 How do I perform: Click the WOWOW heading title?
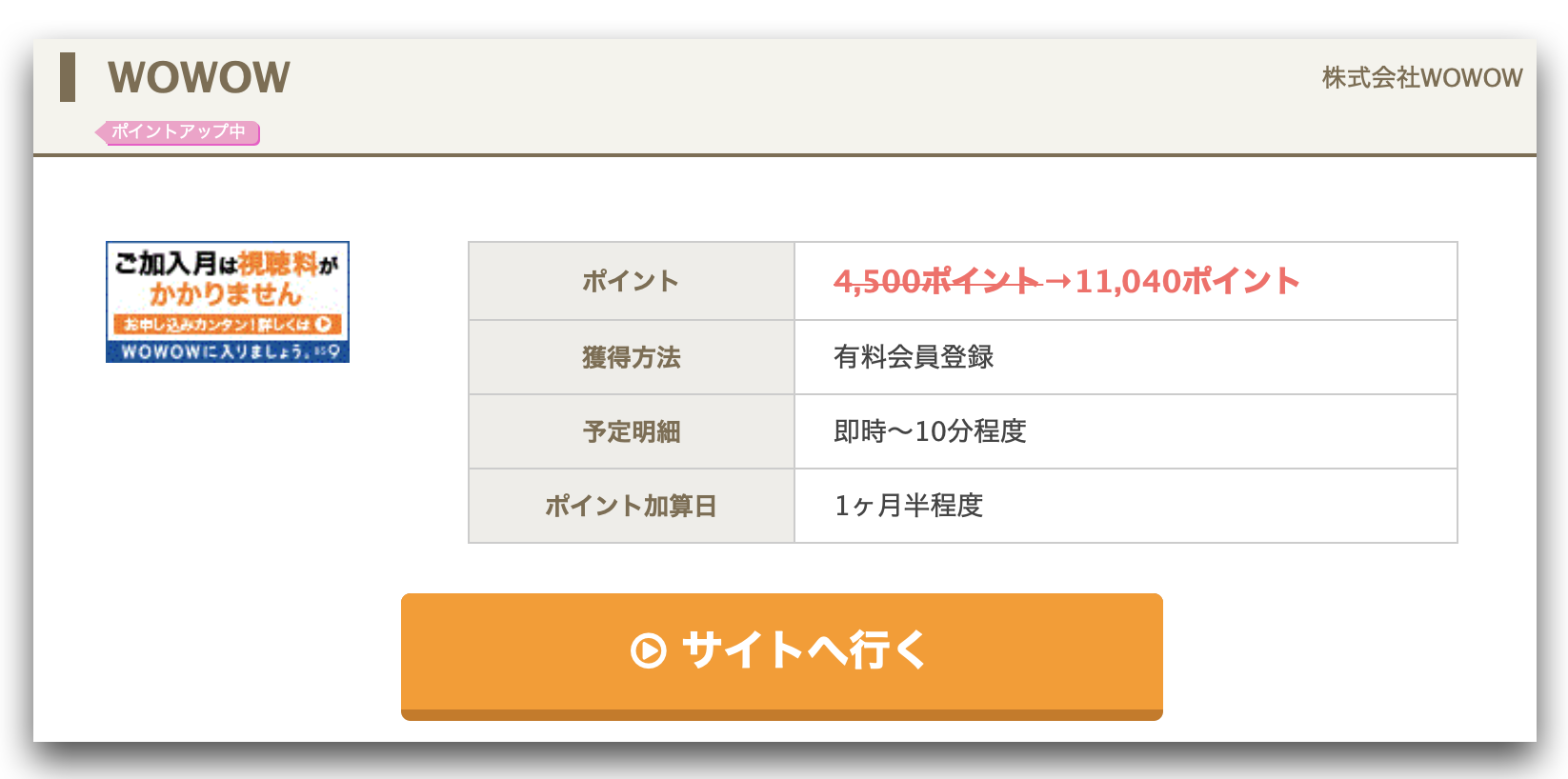pyautogui.click(x=199, y=77)
